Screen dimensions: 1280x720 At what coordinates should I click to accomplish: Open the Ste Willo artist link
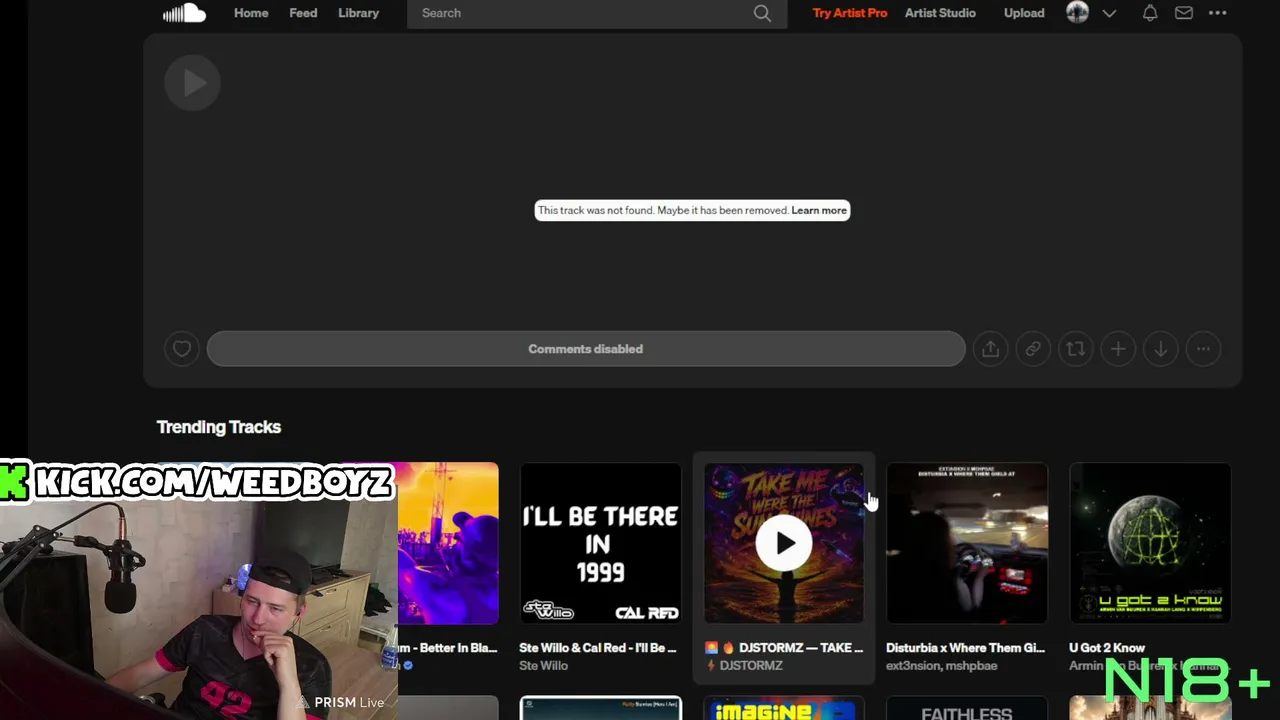coord(543,666)
